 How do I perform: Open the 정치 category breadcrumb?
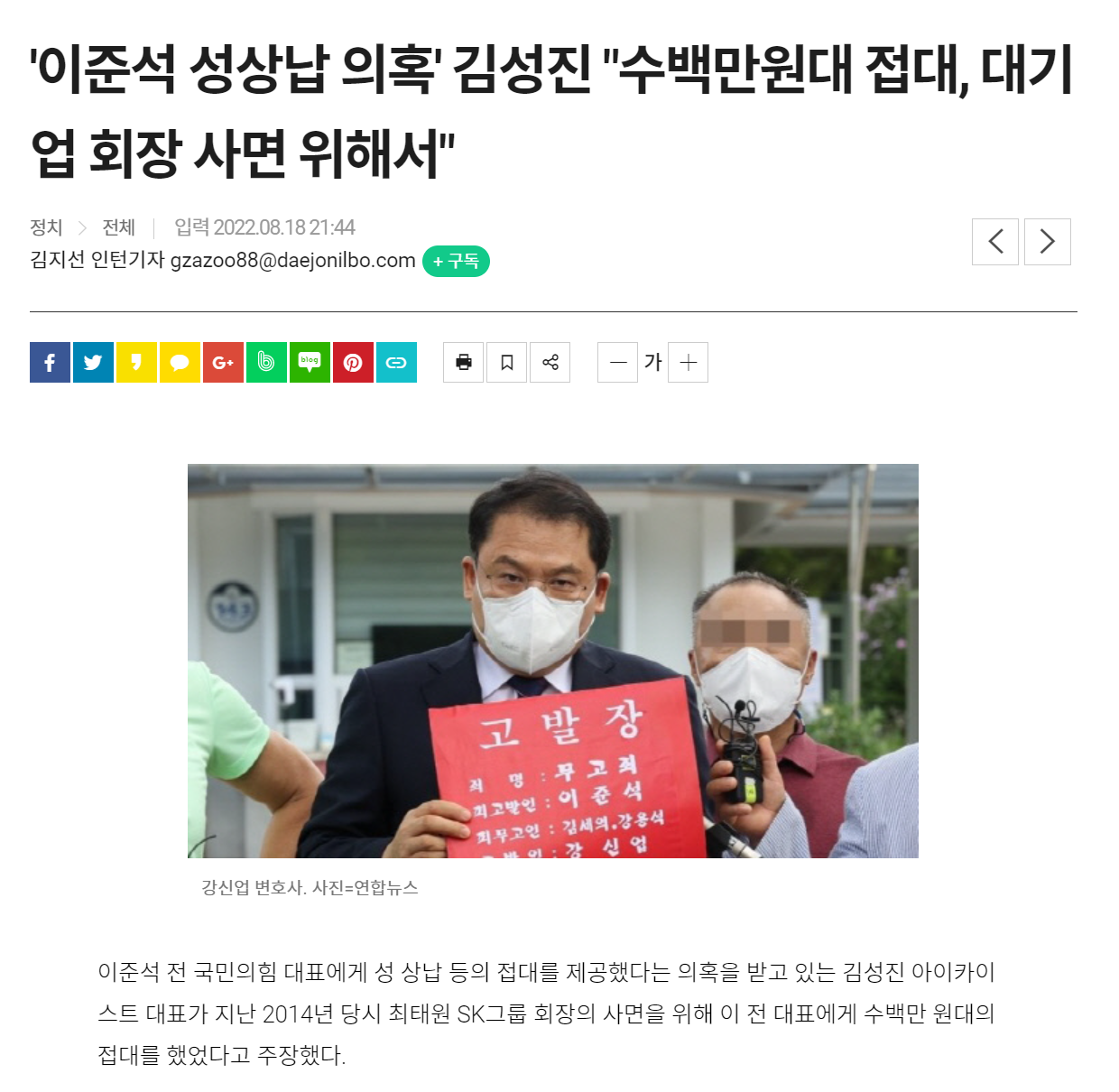coord(46,227)
